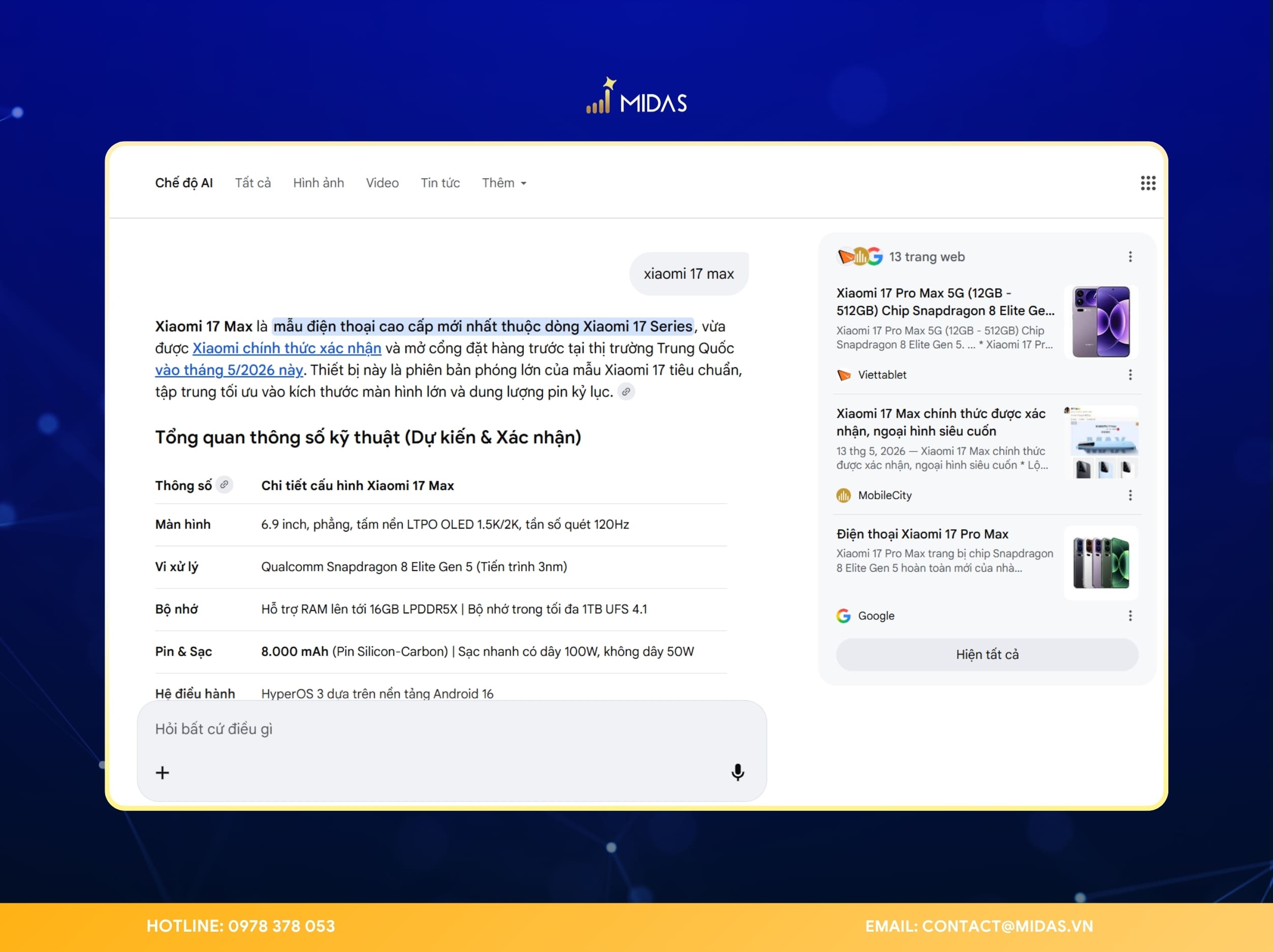The width and height of the screenshot is (1273, 952).
Task: Click highlighted 'mẫu điện thoại cao cấp mới nhất' text
Action: (483, 326)
